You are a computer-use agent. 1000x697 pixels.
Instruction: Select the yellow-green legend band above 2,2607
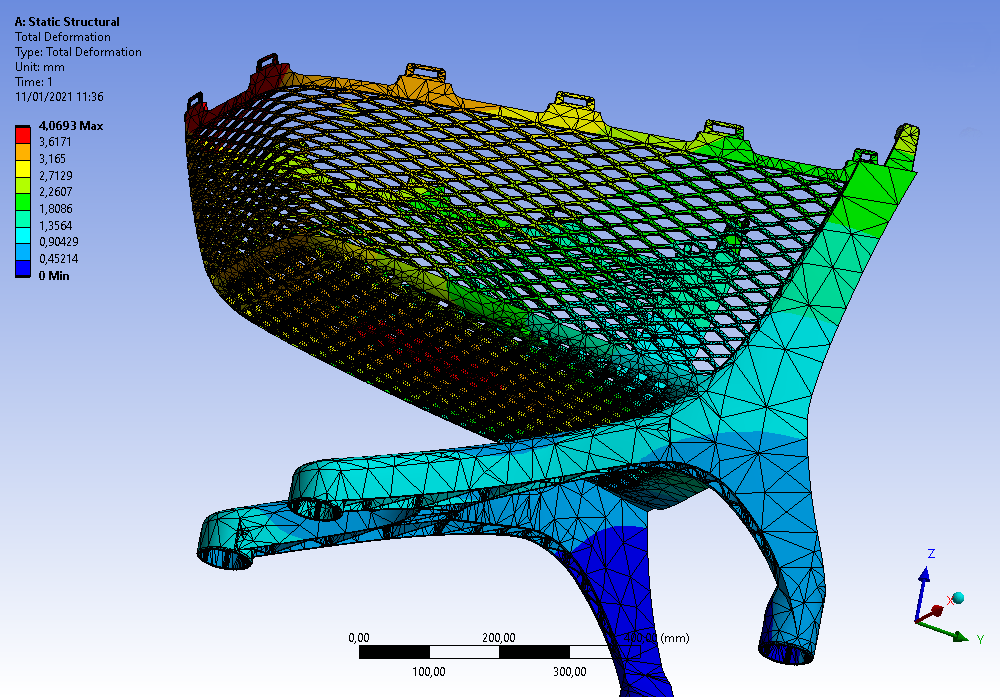pyautogui.click(x=23, y=184)
